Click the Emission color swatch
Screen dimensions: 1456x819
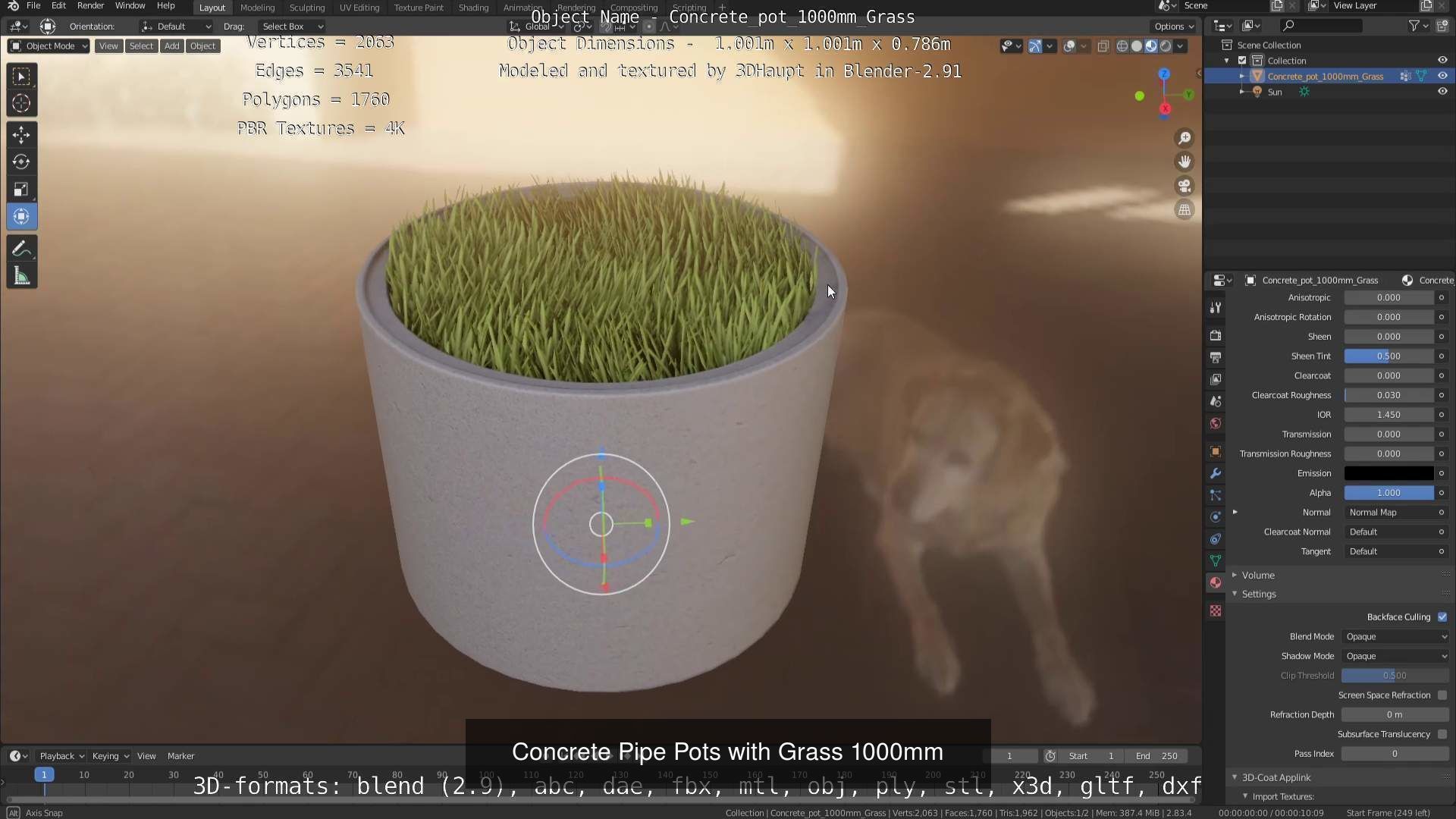pos(1389,473)
